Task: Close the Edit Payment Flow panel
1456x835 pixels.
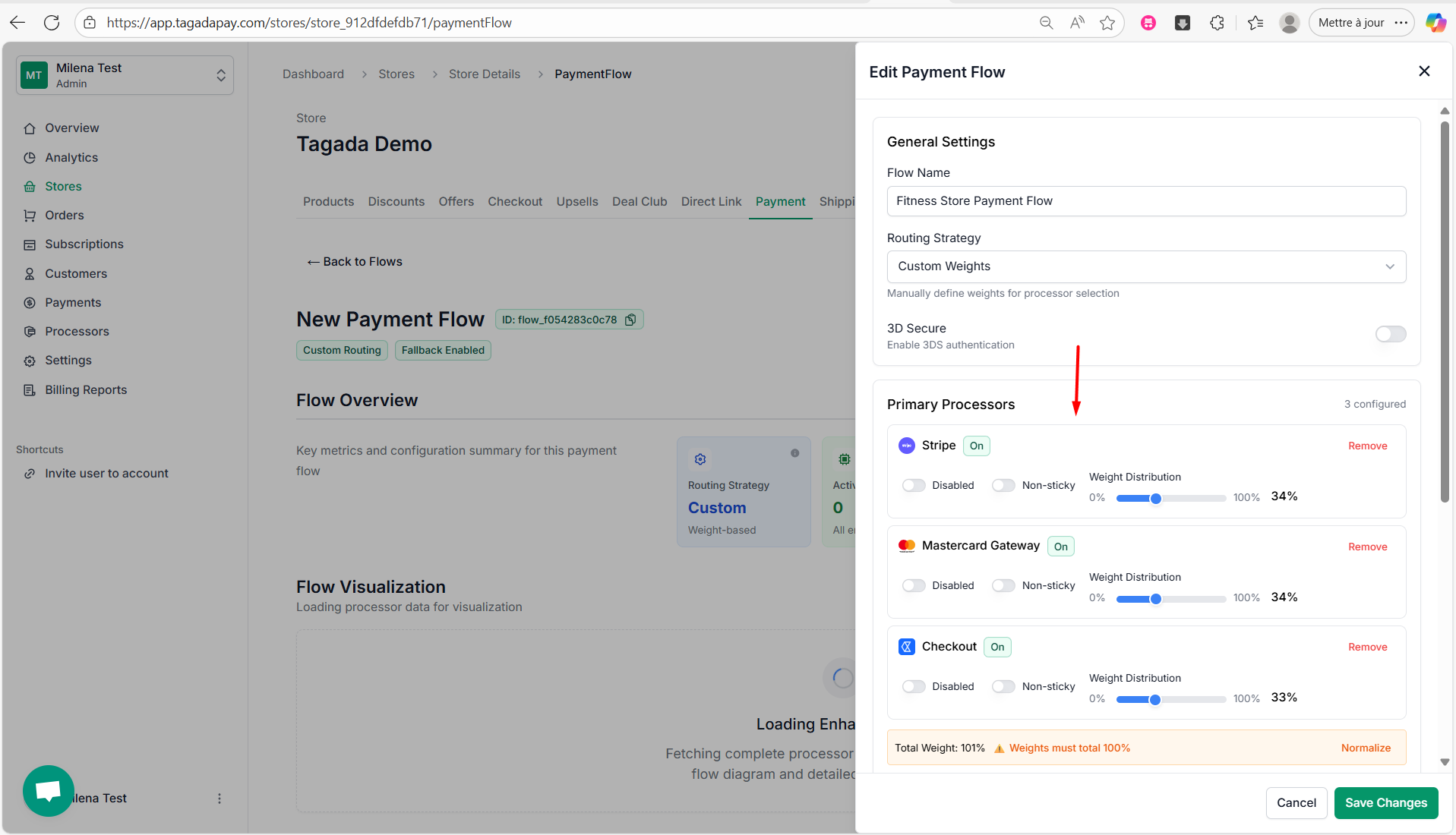Action: click(x=1424, y=71)
